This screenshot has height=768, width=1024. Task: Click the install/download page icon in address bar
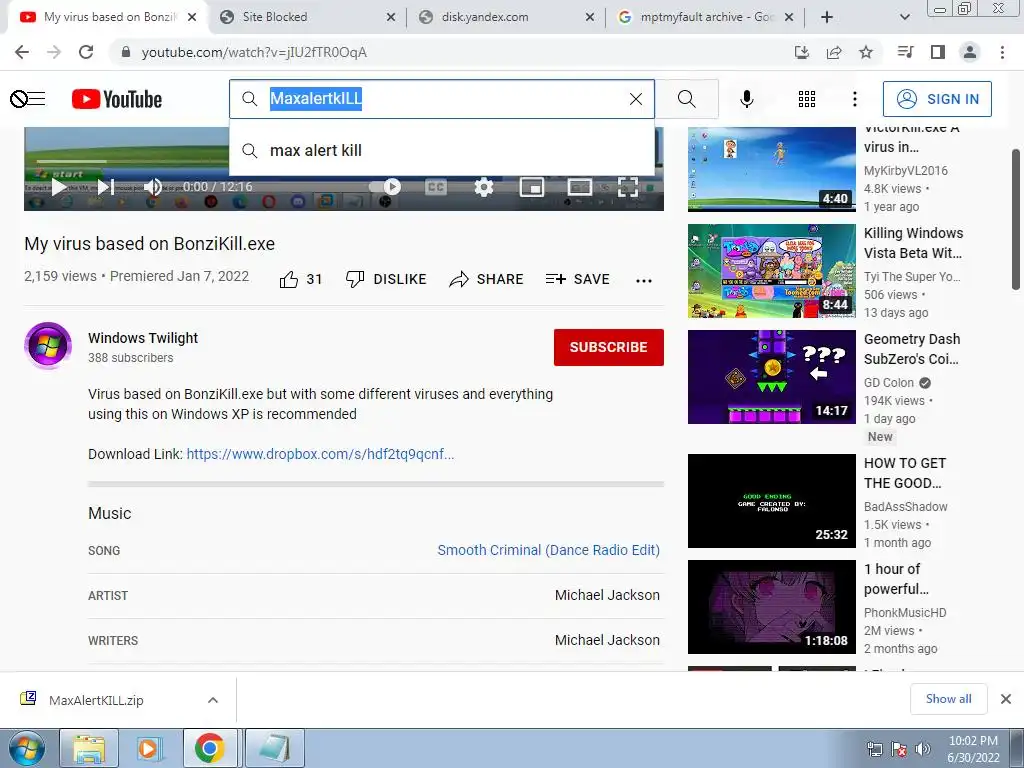pyautogui.click(x=802, y=52)
